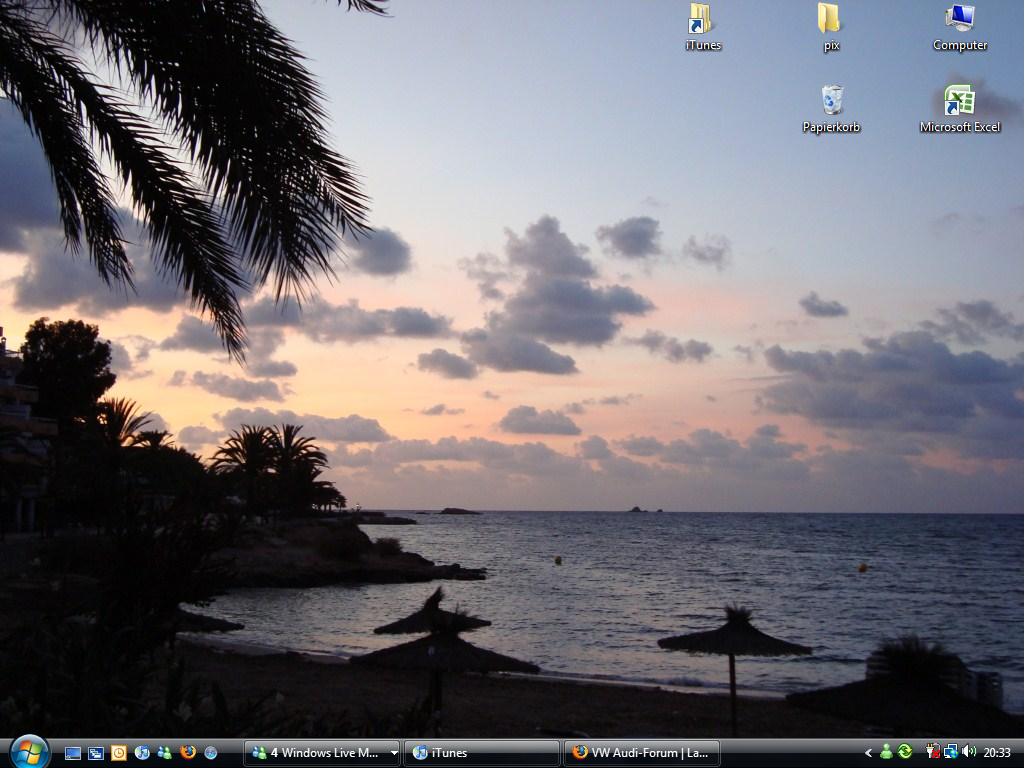Click the taskbar clock showing 20:33
Screen dimensions: 1029x768
tap(997, 753)
